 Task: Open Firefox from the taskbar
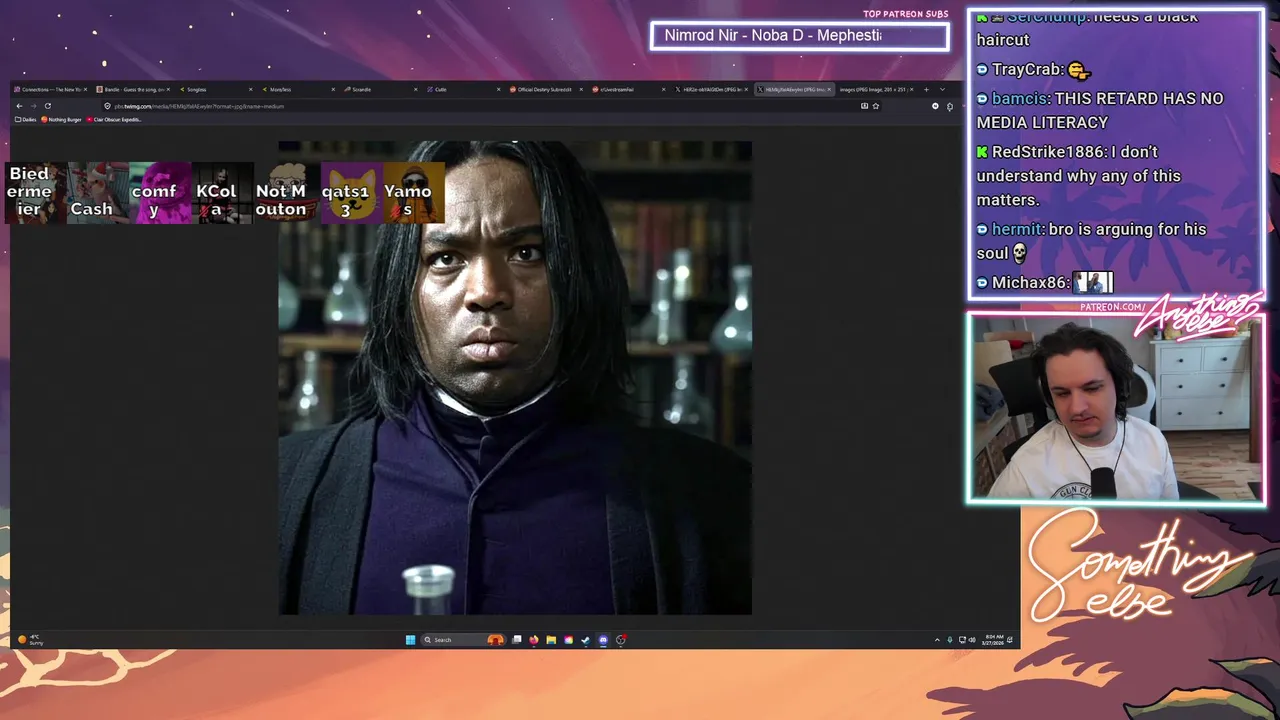pyautogui.click(x=534, y=640)
